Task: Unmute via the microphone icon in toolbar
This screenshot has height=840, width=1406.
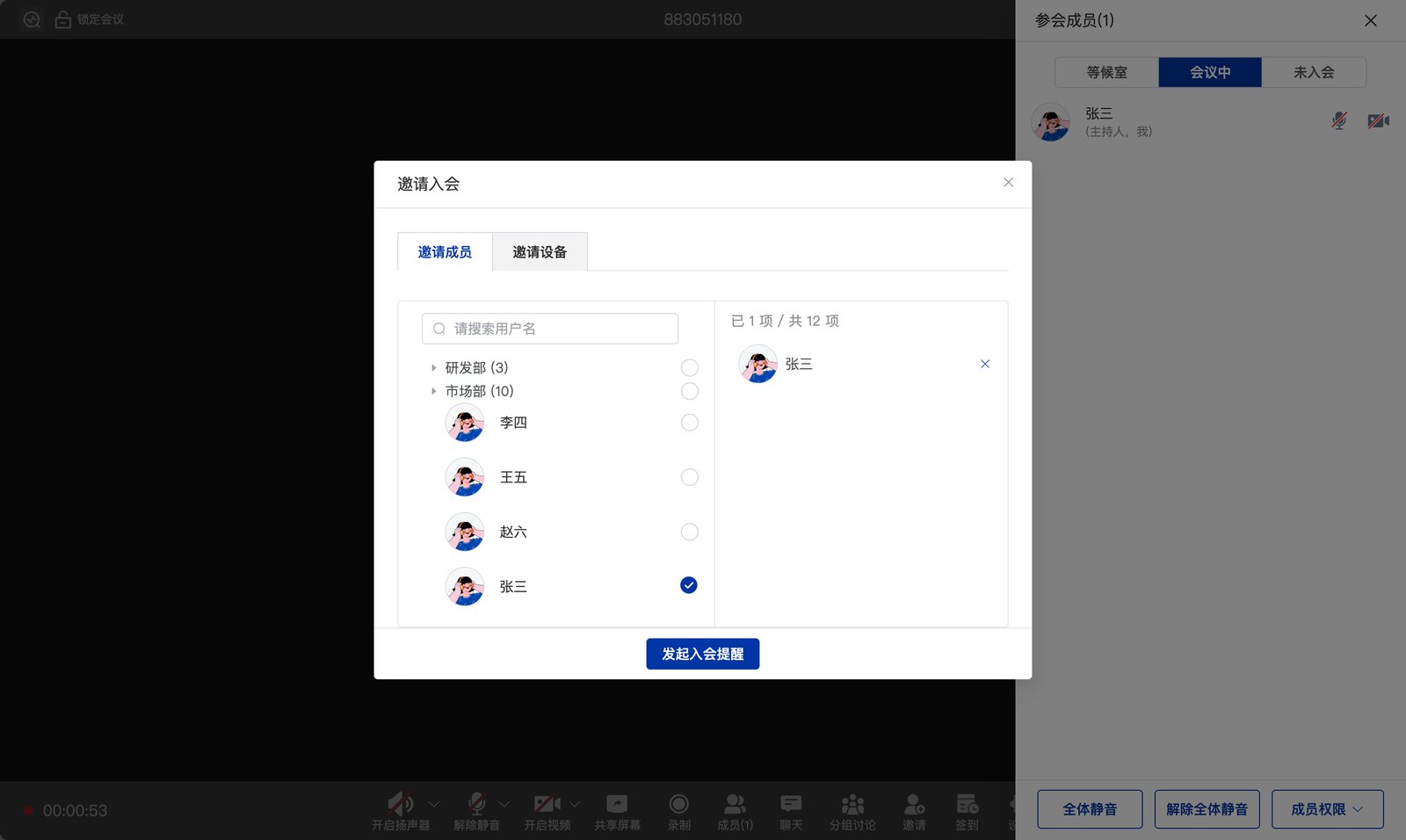Action: (477, 803)
